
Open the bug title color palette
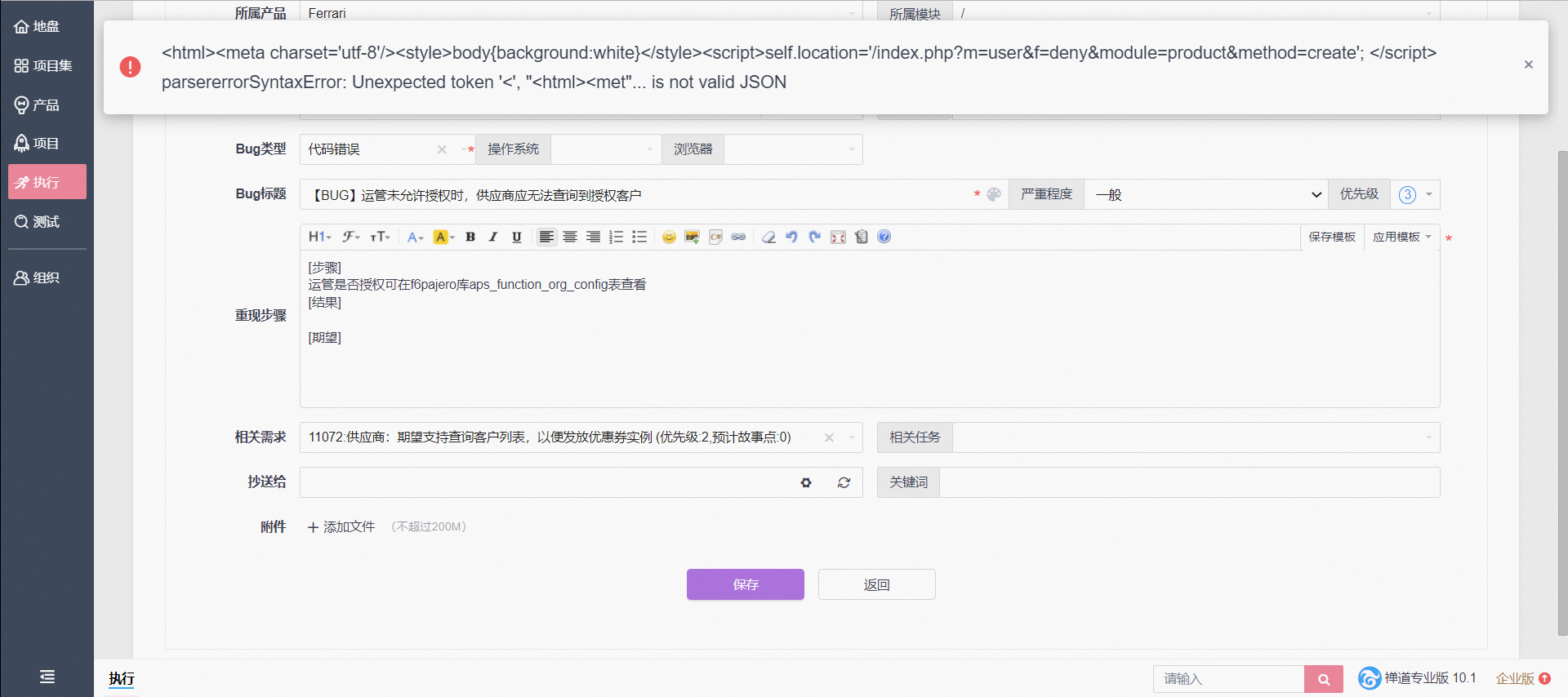(994, 194)
